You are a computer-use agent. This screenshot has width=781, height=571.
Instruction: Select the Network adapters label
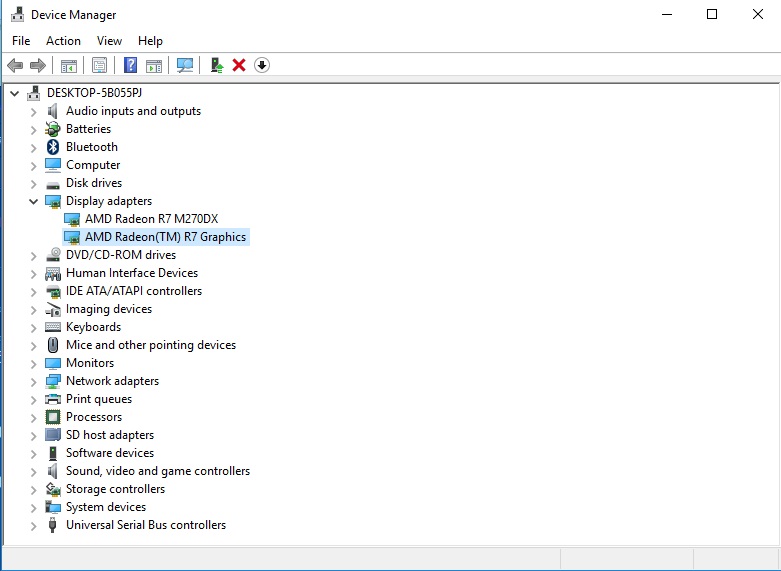point(112,381)
